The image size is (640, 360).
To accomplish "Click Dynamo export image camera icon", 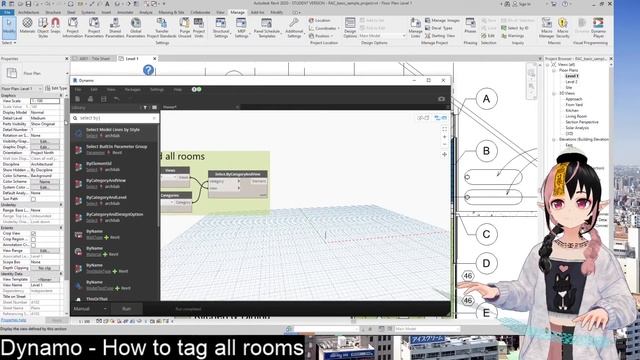I will tap(441, 99).
